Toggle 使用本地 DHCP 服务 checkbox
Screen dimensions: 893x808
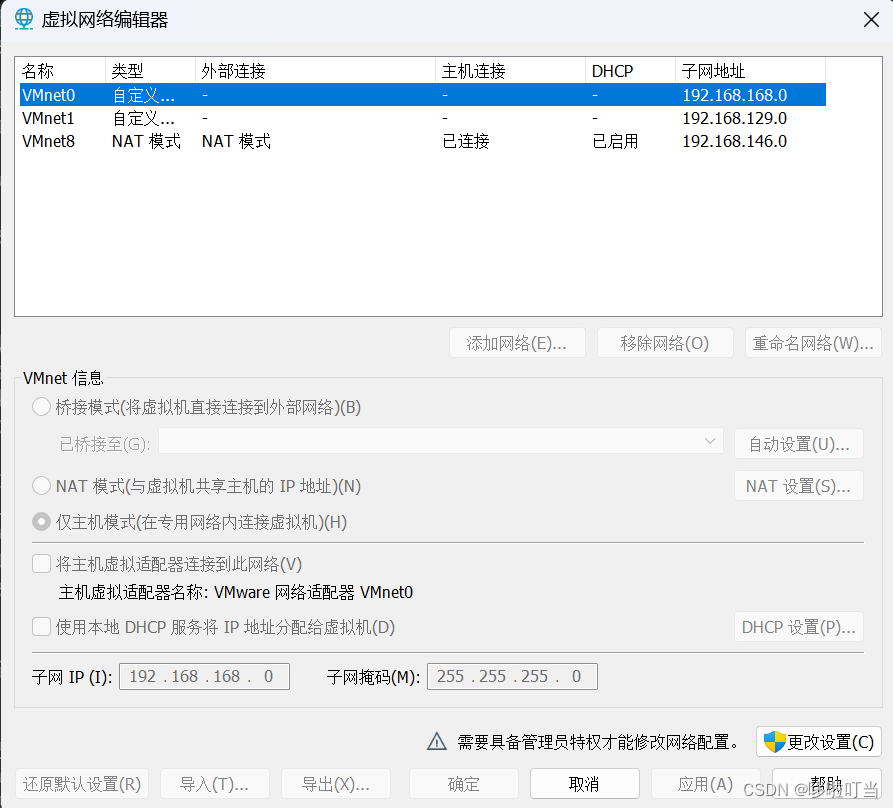42,627
